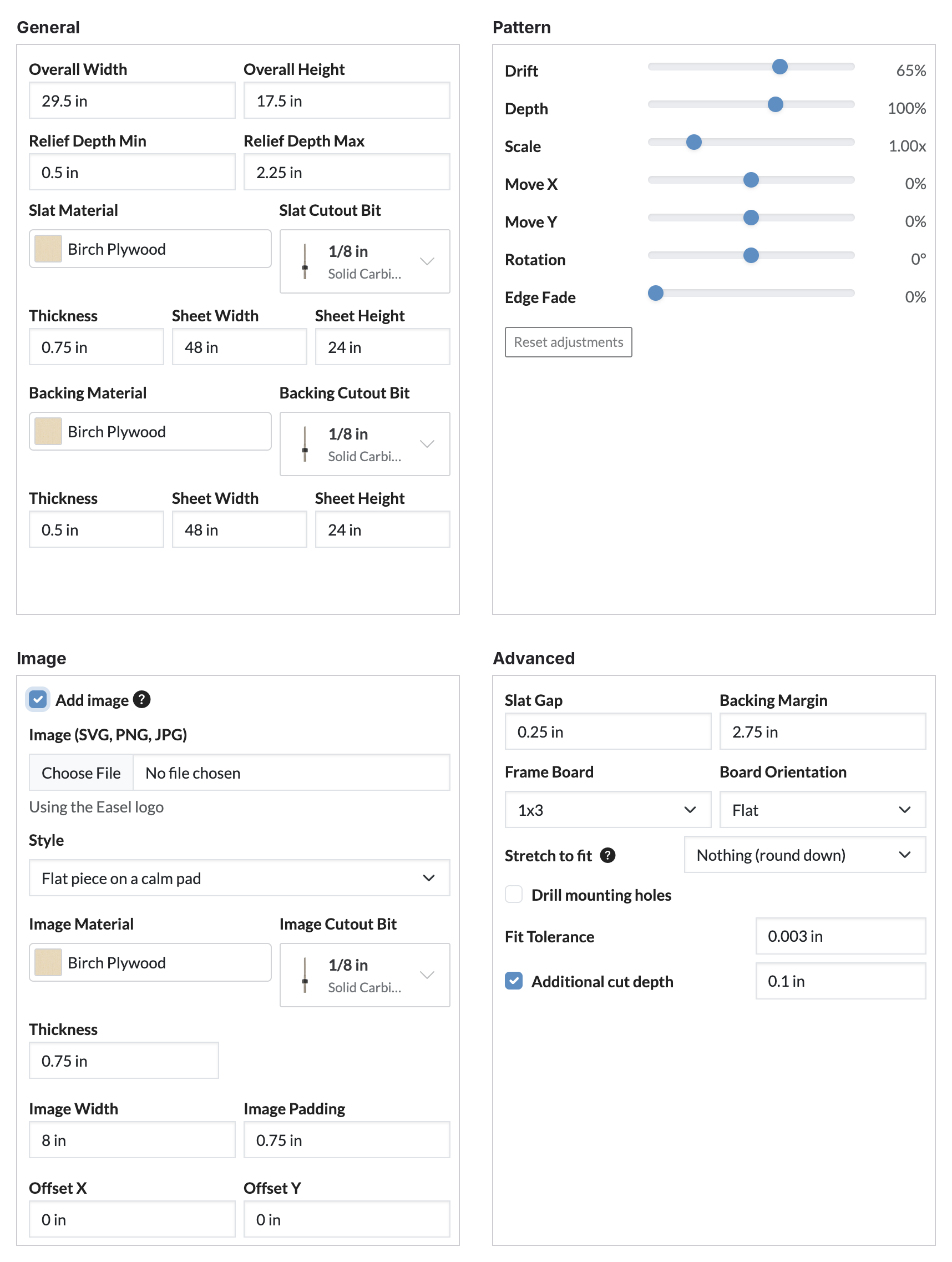Click the Backing Margin input field
The height and width of the screenshot is (1262, 952).
pos(823,731)
